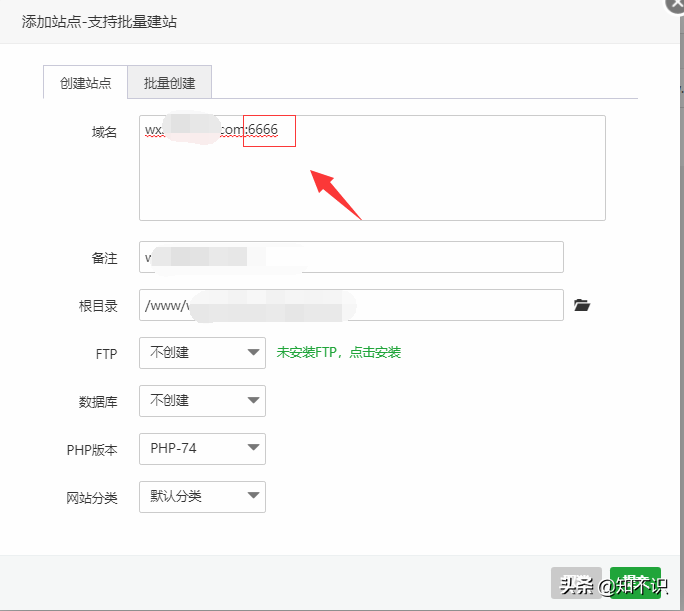Focus the 备注 input field
The height and width of the screenshot is (611, 684).
[351, 257]
